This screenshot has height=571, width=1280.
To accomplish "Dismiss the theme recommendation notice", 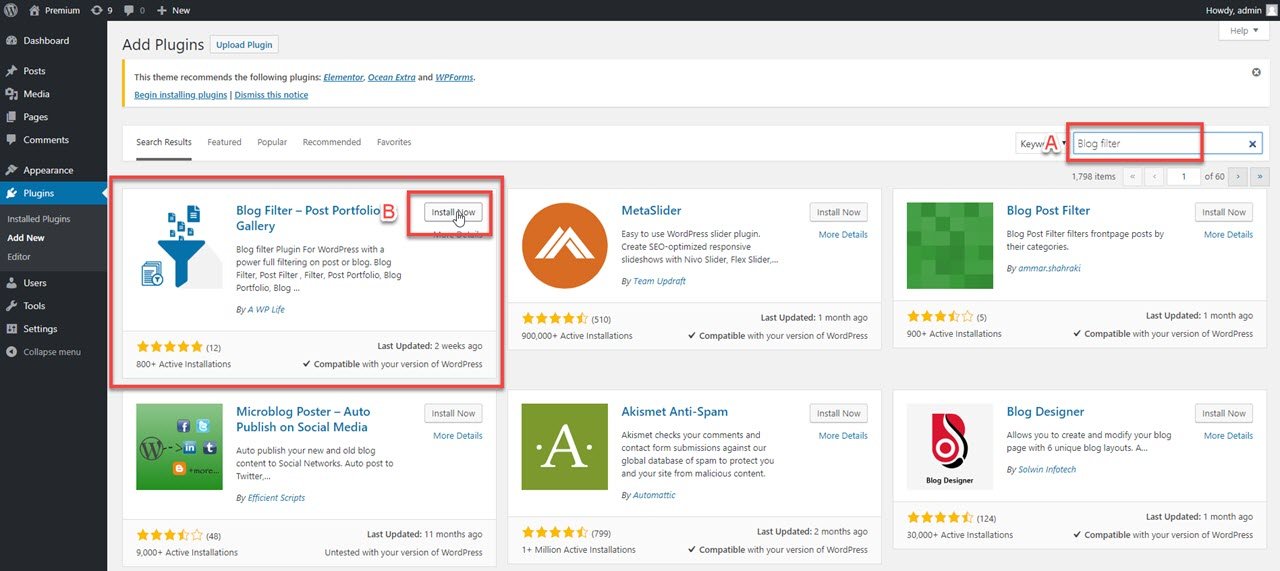I will [x=1256, y=73].
